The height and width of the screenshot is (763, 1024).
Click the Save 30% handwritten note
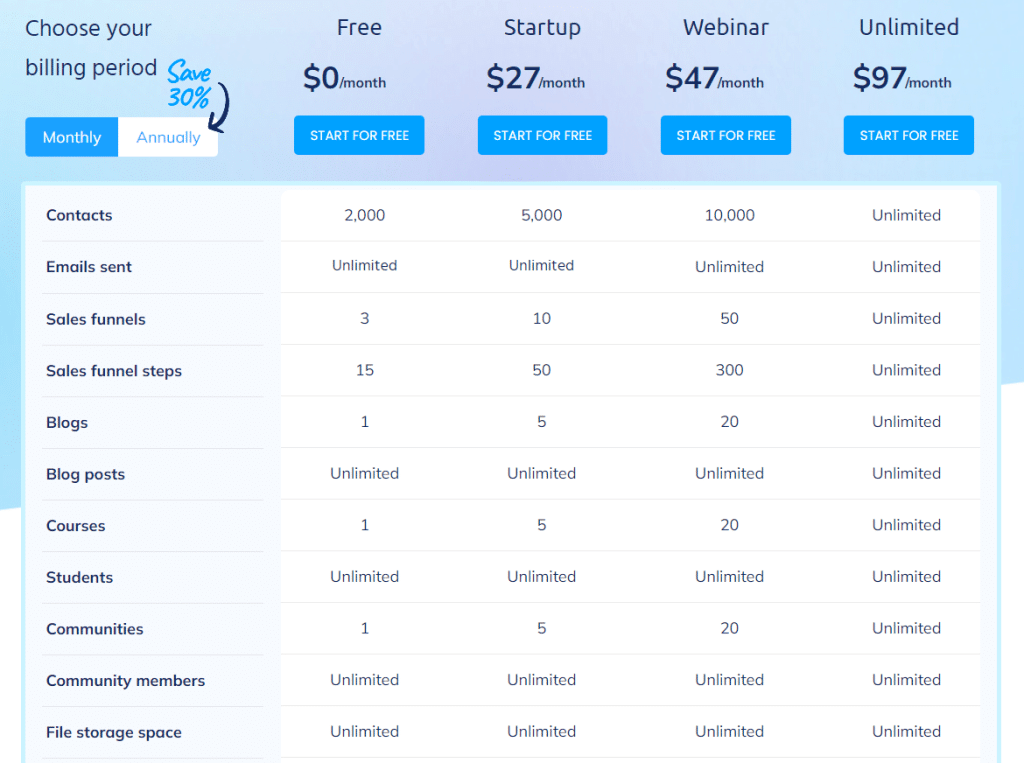189,84
